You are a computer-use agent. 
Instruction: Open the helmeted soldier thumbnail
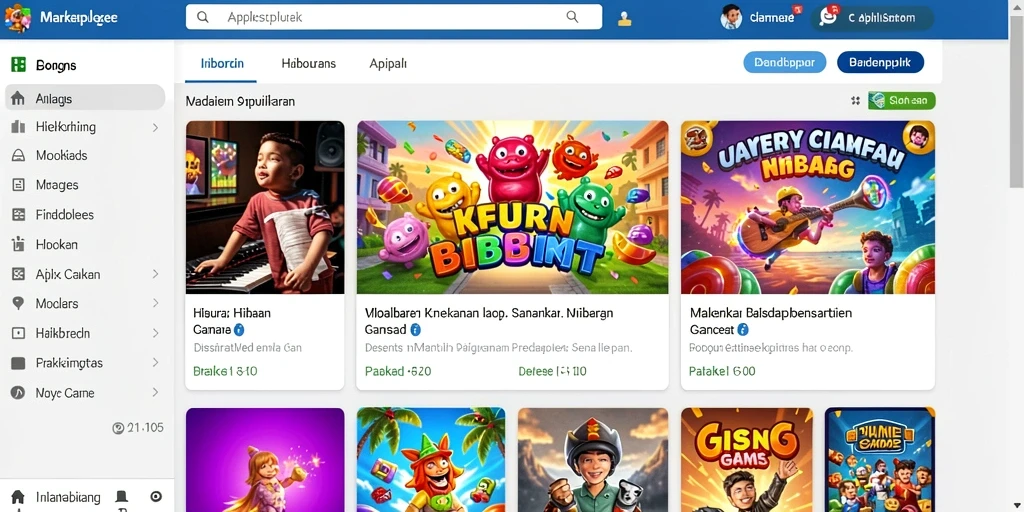[x=593, y=460]
